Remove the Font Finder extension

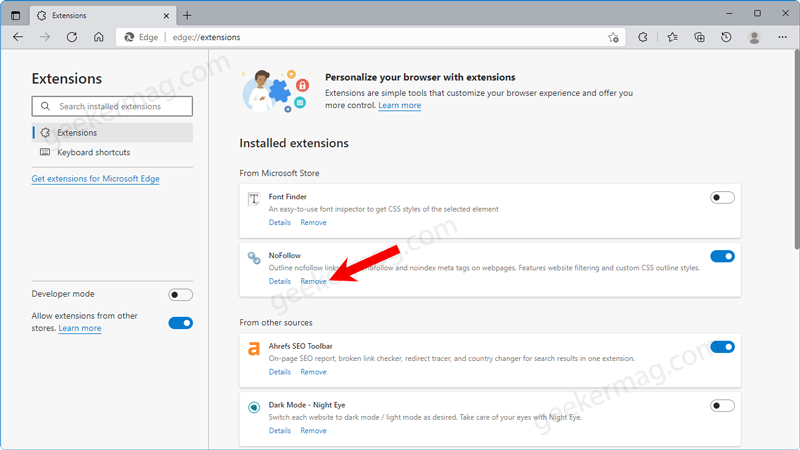[x=313, y=222]
